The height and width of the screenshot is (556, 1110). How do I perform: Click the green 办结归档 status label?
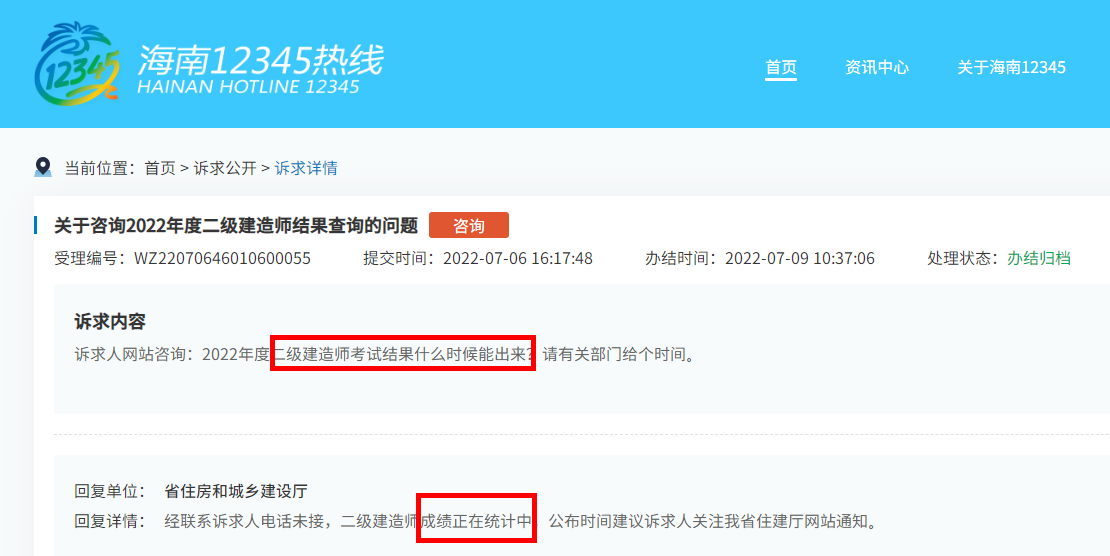click(1038, 258)
